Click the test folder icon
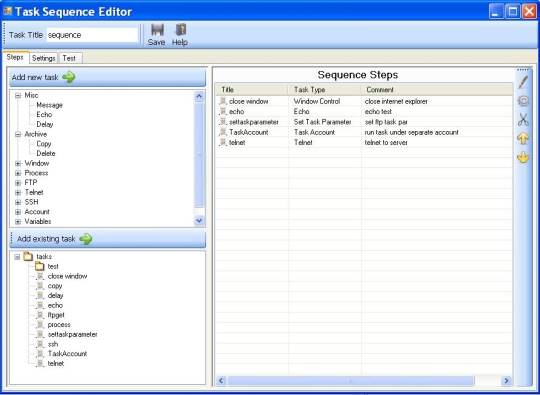 40,266
